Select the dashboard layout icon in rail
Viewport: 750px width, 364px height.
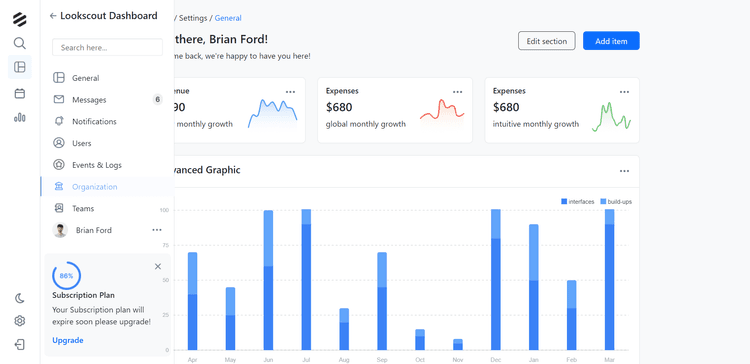(20, 67)
